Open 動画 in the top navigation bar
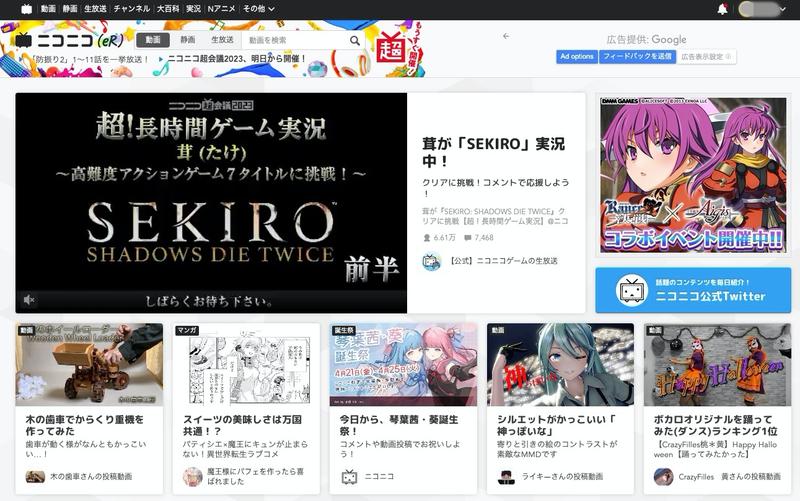800x501 pixels. click(48, 9)
